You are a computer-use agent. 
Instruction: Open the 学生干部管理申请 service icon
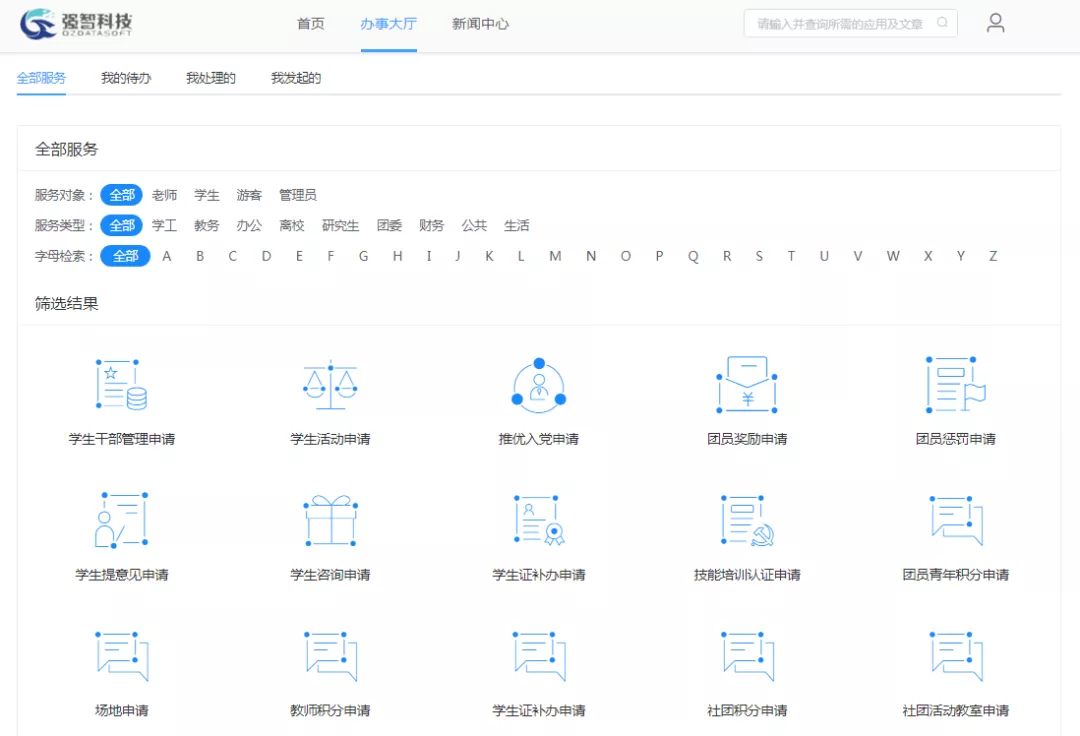[x=121, y=385]
